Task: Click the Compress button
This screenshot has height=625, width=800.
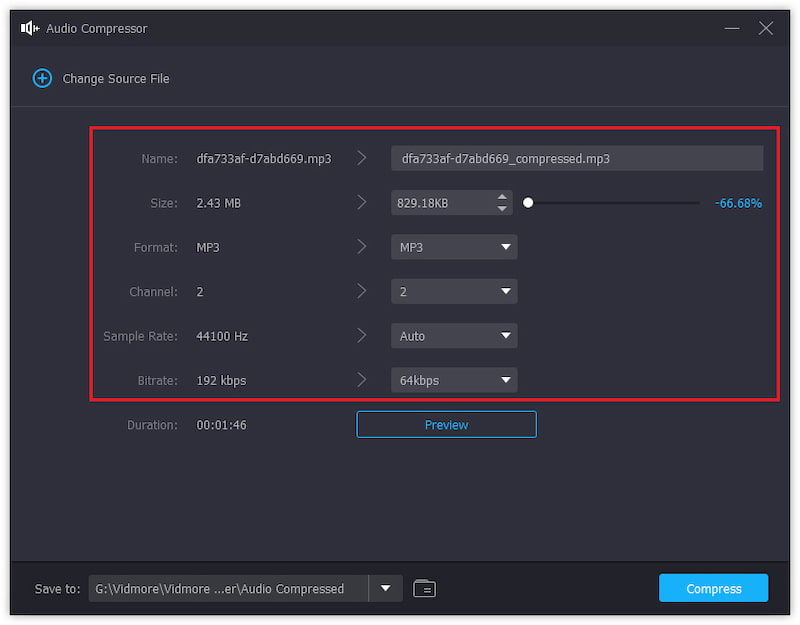Action: pos(713,588)
